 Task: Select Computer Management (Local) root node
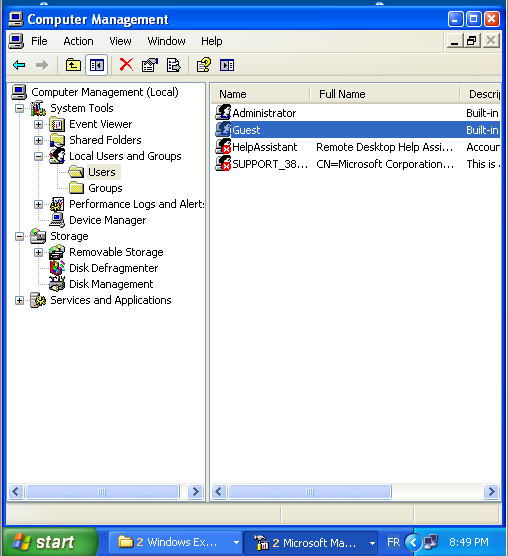(105, 92)
